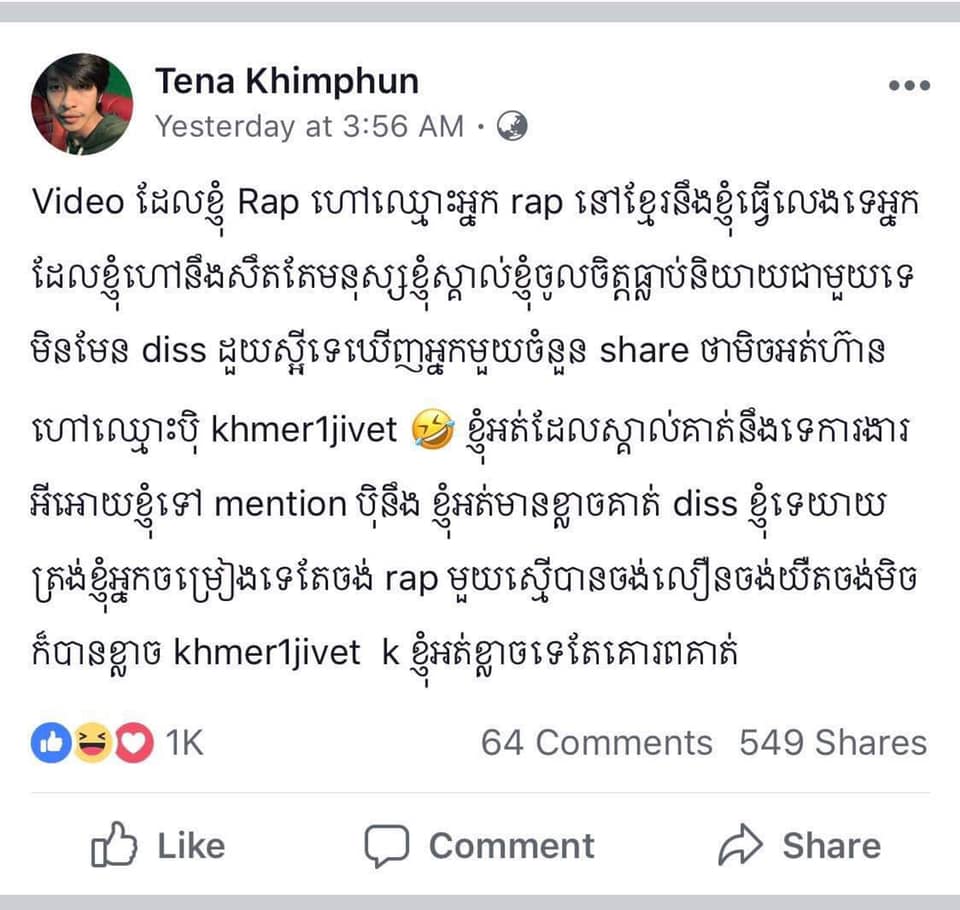Click the blue thumbs-up reaction icon
960x910 pixels.
(51, 743)
